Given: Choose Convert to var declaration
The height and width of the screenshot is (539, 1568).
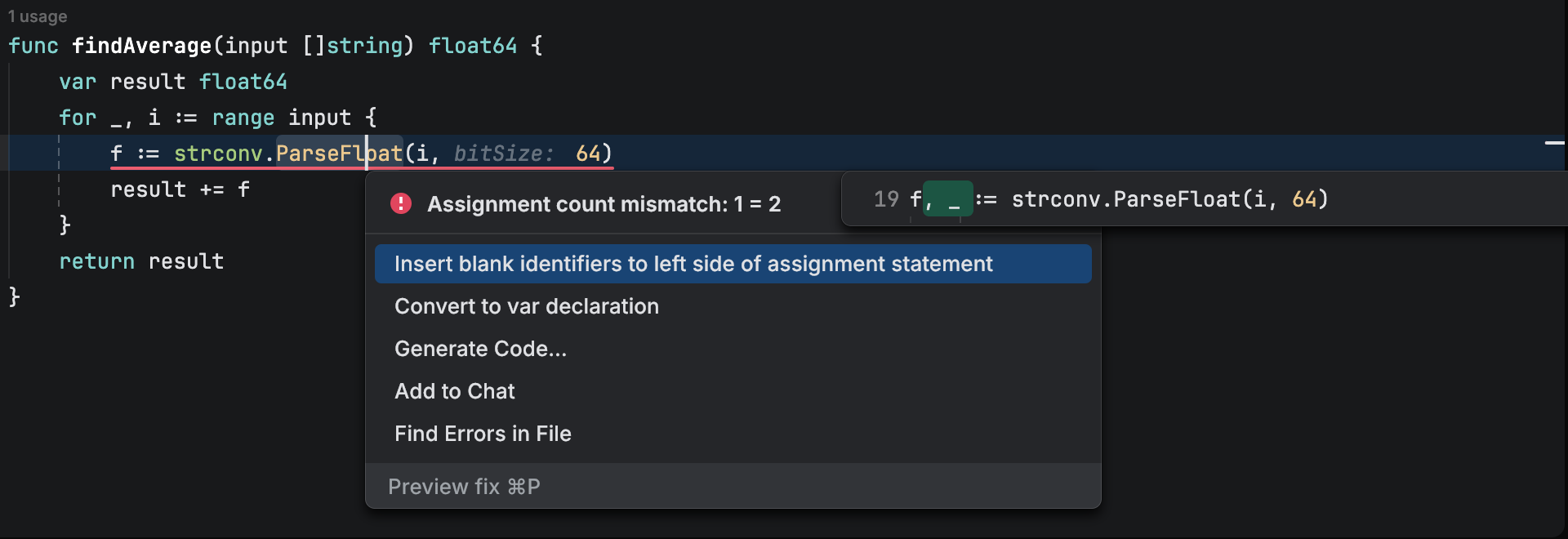Looking at the screenshot, I should coord(526,306).
